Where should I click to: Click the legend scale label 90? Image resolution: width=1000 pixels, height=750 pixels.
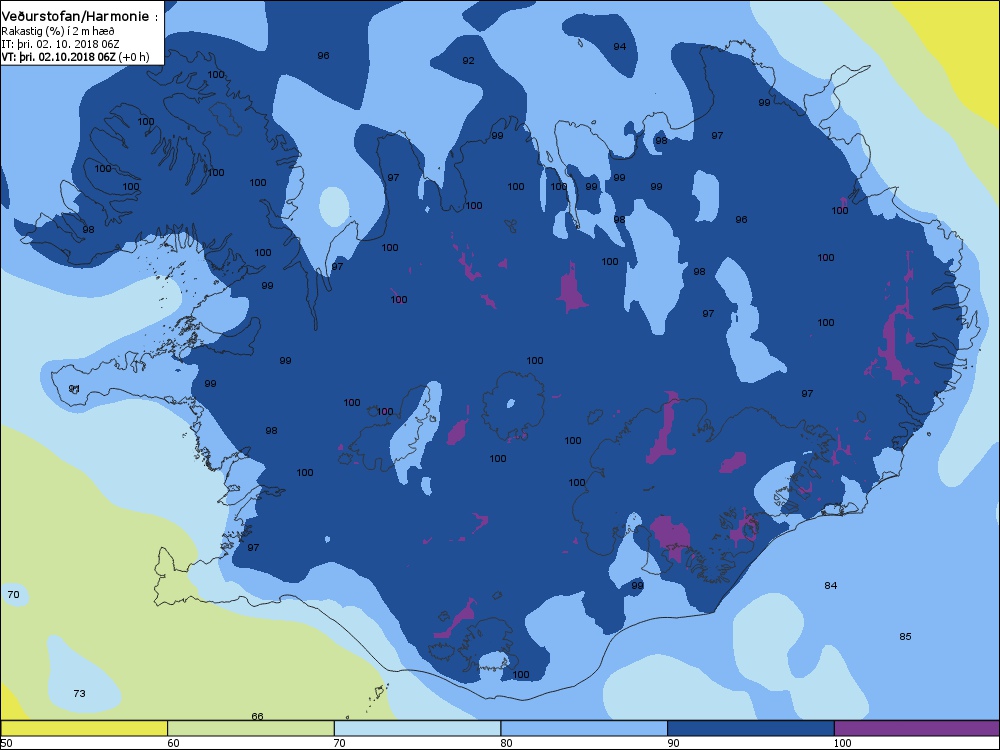click(x=673, y=743)
